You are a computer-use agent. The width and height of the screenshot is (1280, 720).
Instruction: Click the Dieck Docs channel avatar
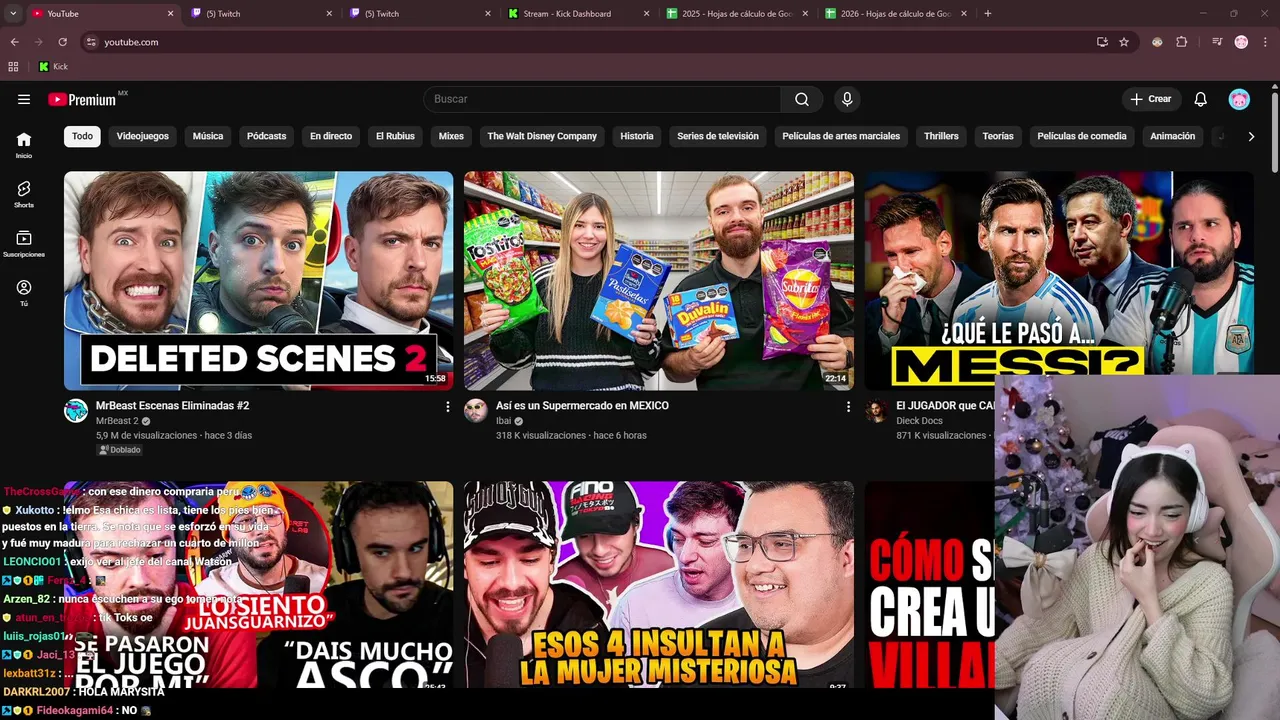877,411
